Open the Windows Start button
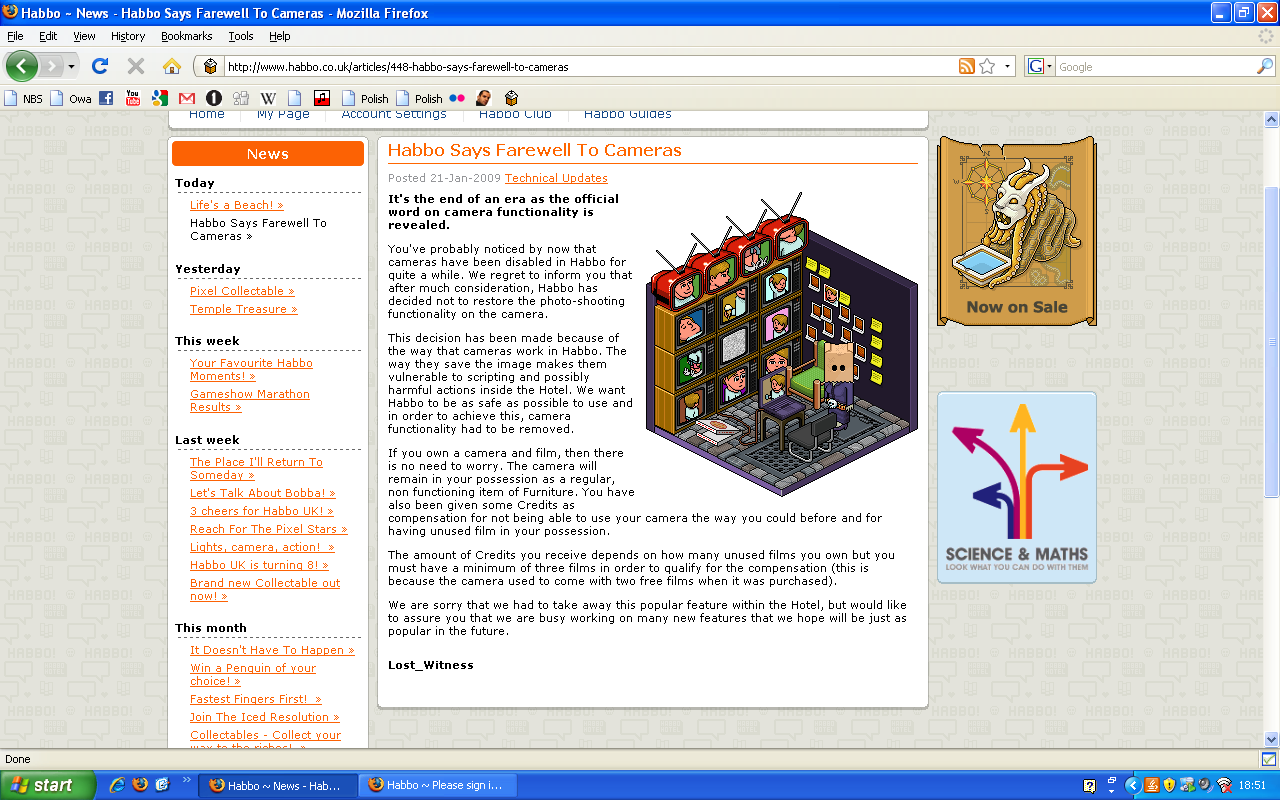1280x800 pixels. pos(48,785)
